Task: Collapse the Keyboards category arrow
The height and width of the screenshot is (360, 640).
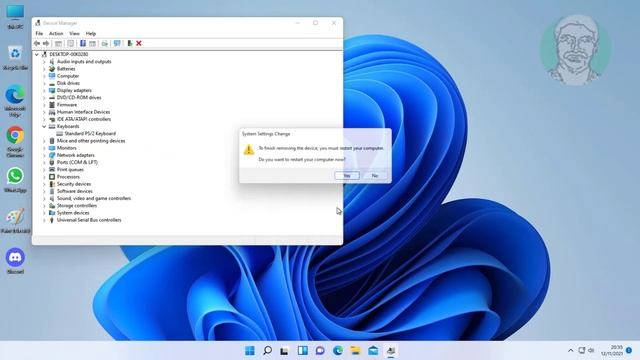Action: click(44, 127)
